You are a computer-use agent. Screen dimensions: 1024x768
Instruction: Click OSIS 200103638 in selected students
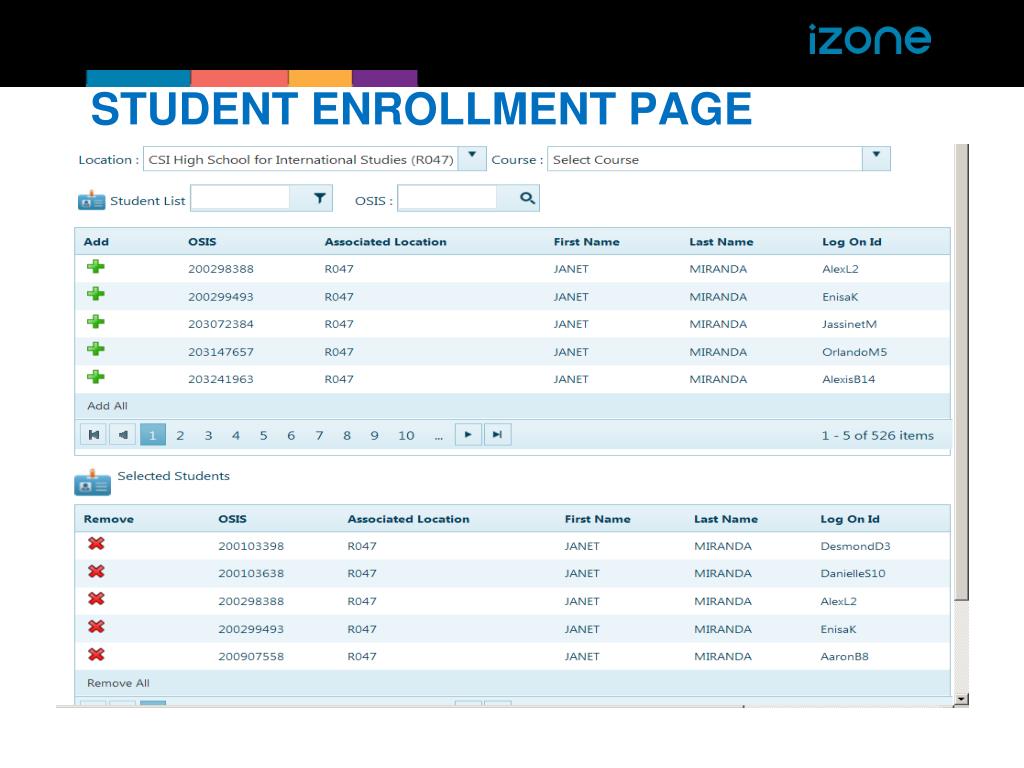click(x=251, y=573)
